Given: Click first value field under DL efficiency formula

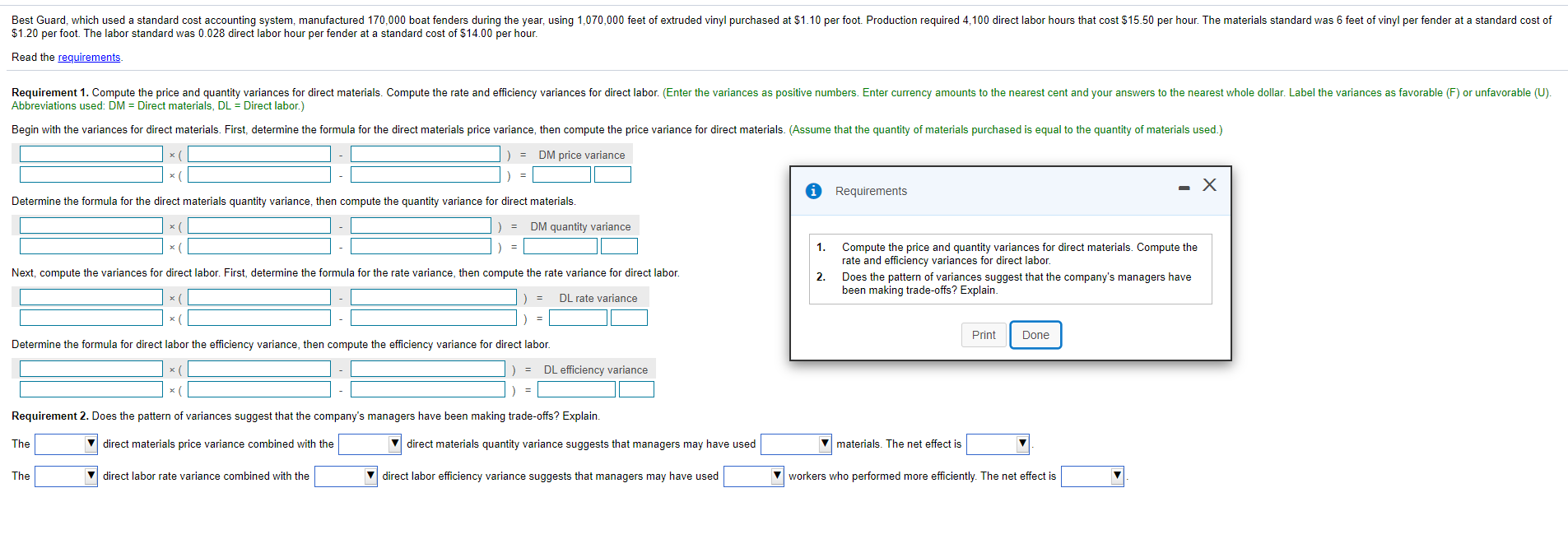Looking at the screenshot, I should [x=91, y=389].
